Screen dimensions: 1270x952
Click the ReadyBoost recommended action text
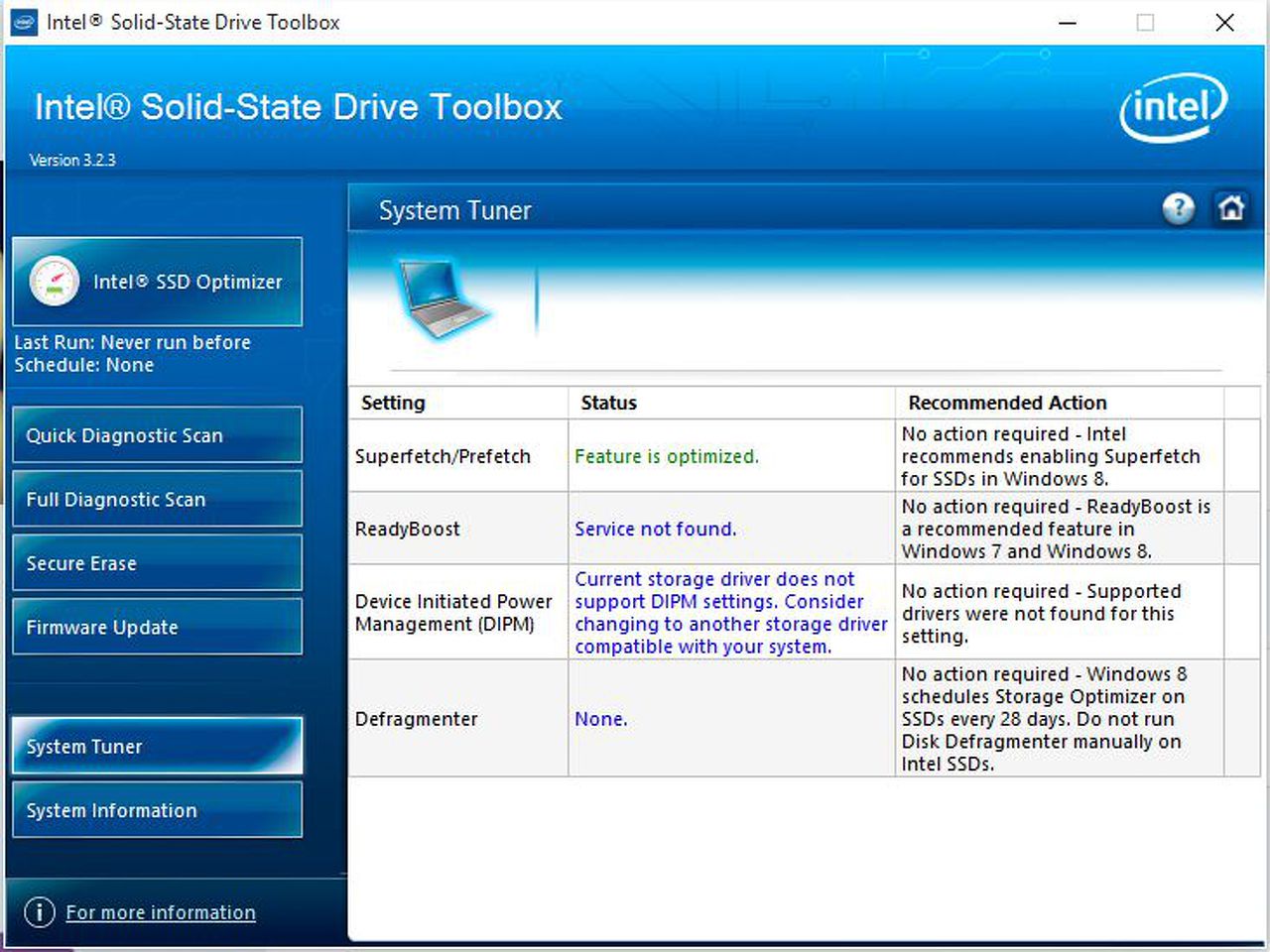(1056, 529)
